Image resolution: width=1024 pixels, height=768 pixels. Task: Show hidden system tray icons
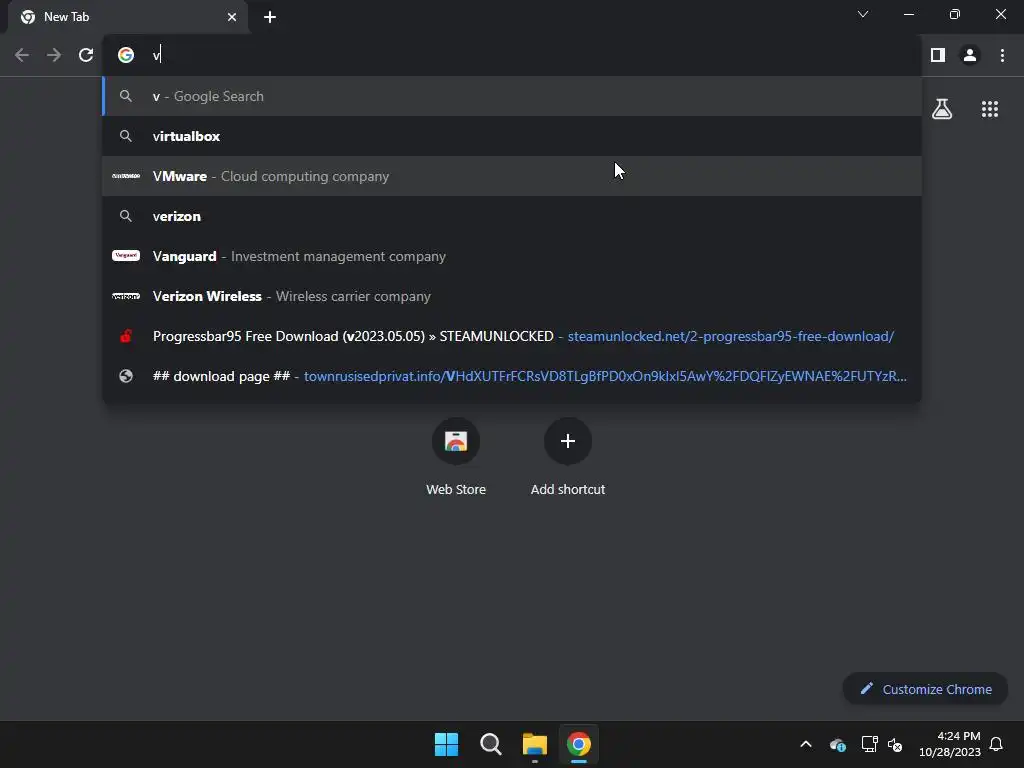[806, 744]
